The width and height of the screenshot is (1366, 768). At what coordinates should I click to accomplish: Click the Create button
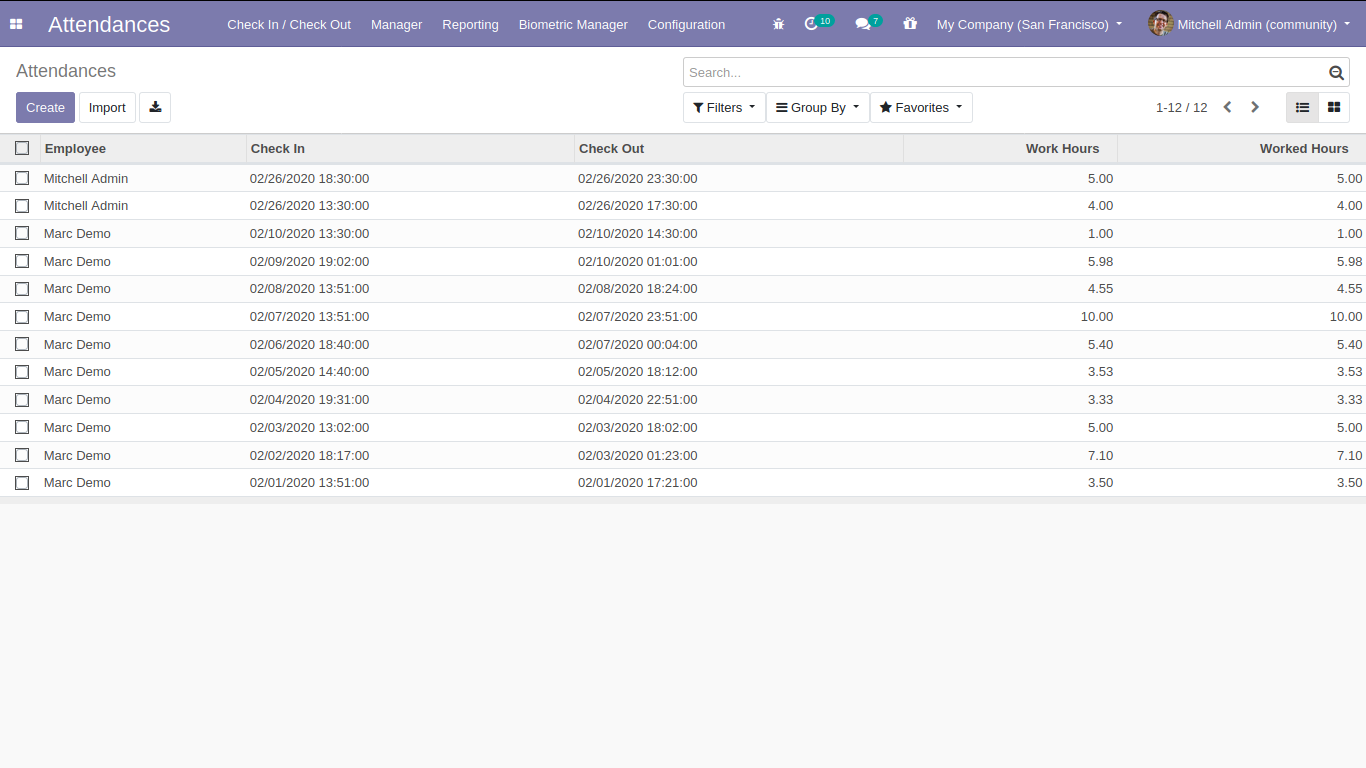pos(45,108)
